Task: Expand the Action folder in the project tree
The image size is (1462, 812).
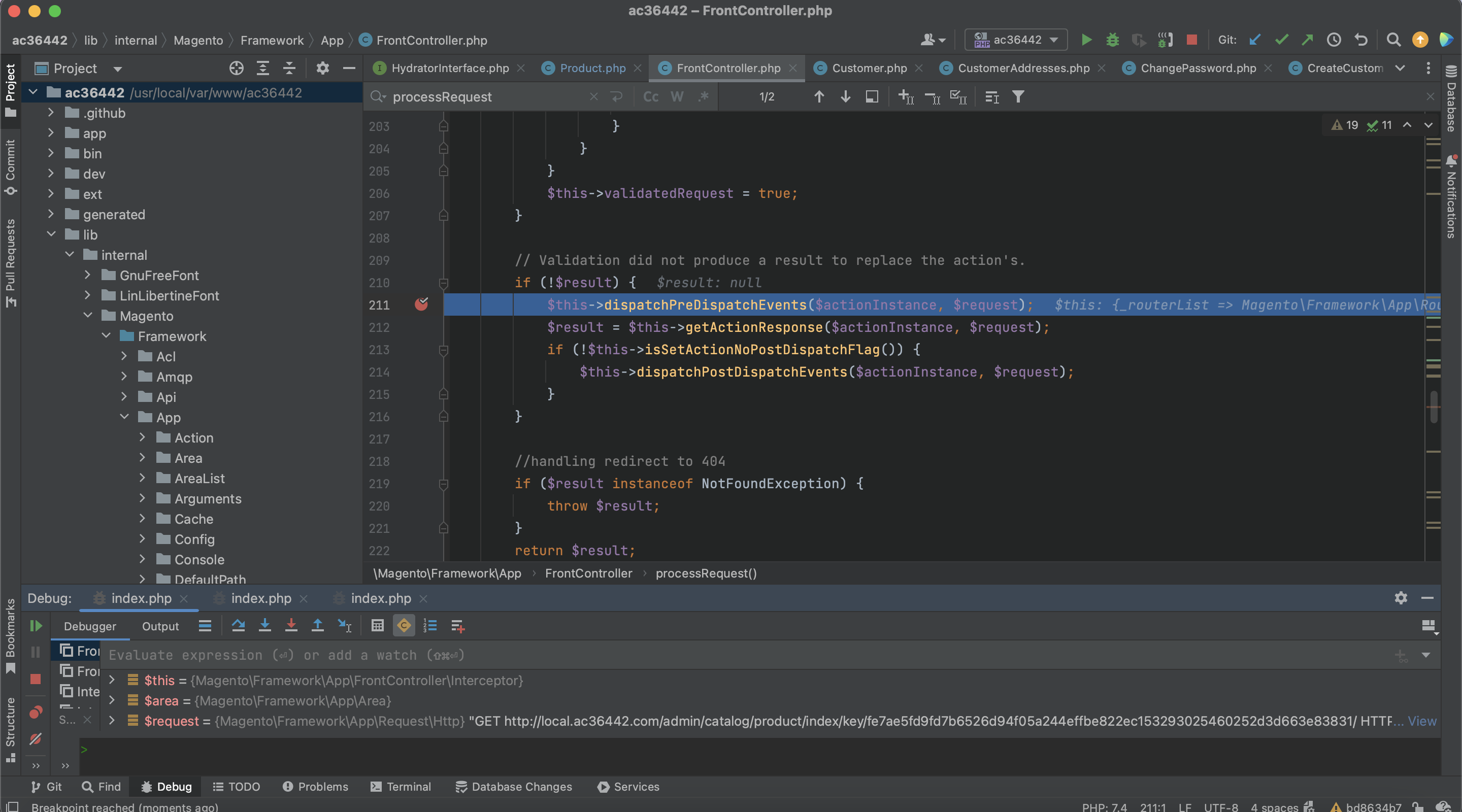Action: coord(143,437)
